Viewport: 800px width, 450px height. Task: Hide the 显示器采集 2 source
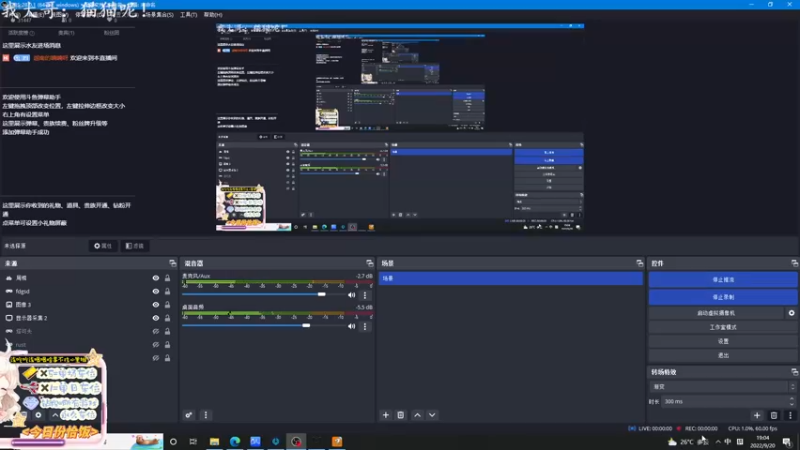tap(156, 318)
